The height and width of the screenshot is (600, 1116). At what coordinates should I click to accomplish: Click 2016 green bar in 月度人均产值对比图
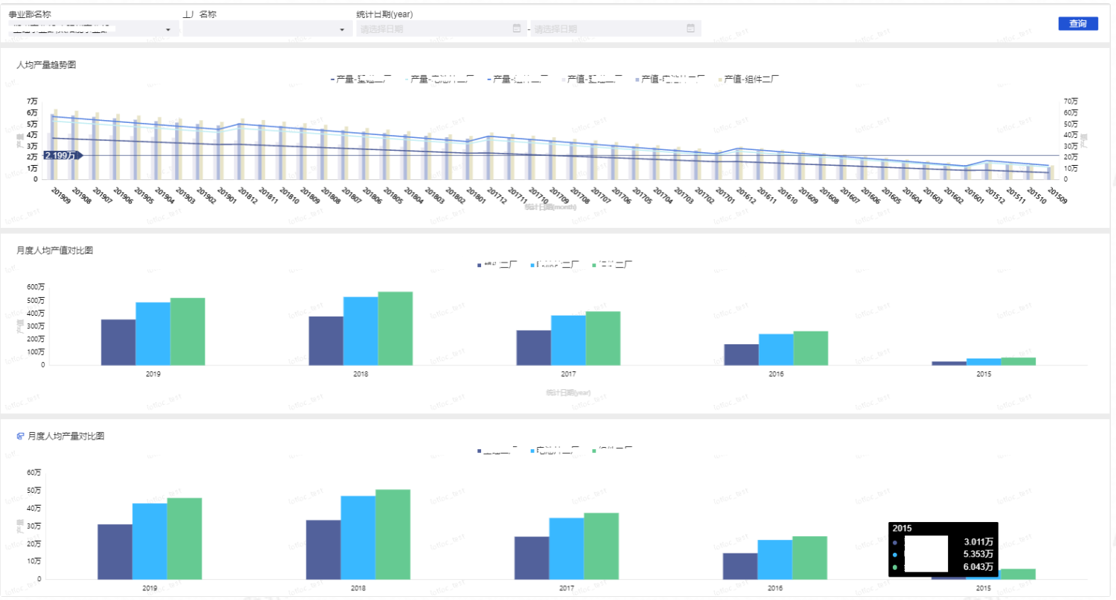pyautogui.click(x=811, y=348)
